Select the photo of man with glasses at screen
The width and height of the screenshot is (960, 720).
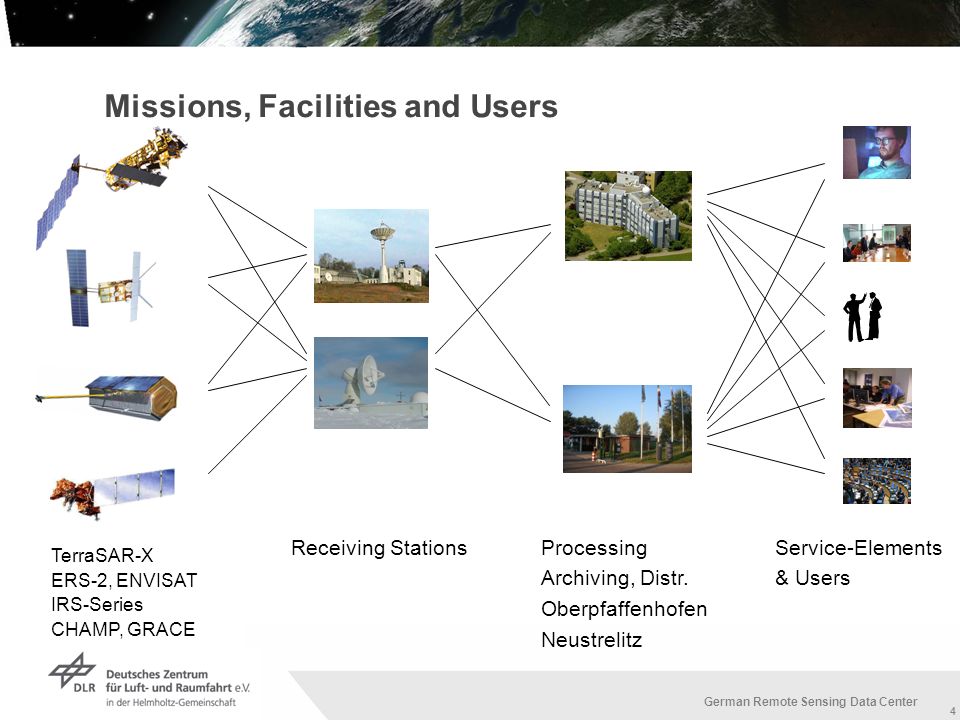pos(877,152)
